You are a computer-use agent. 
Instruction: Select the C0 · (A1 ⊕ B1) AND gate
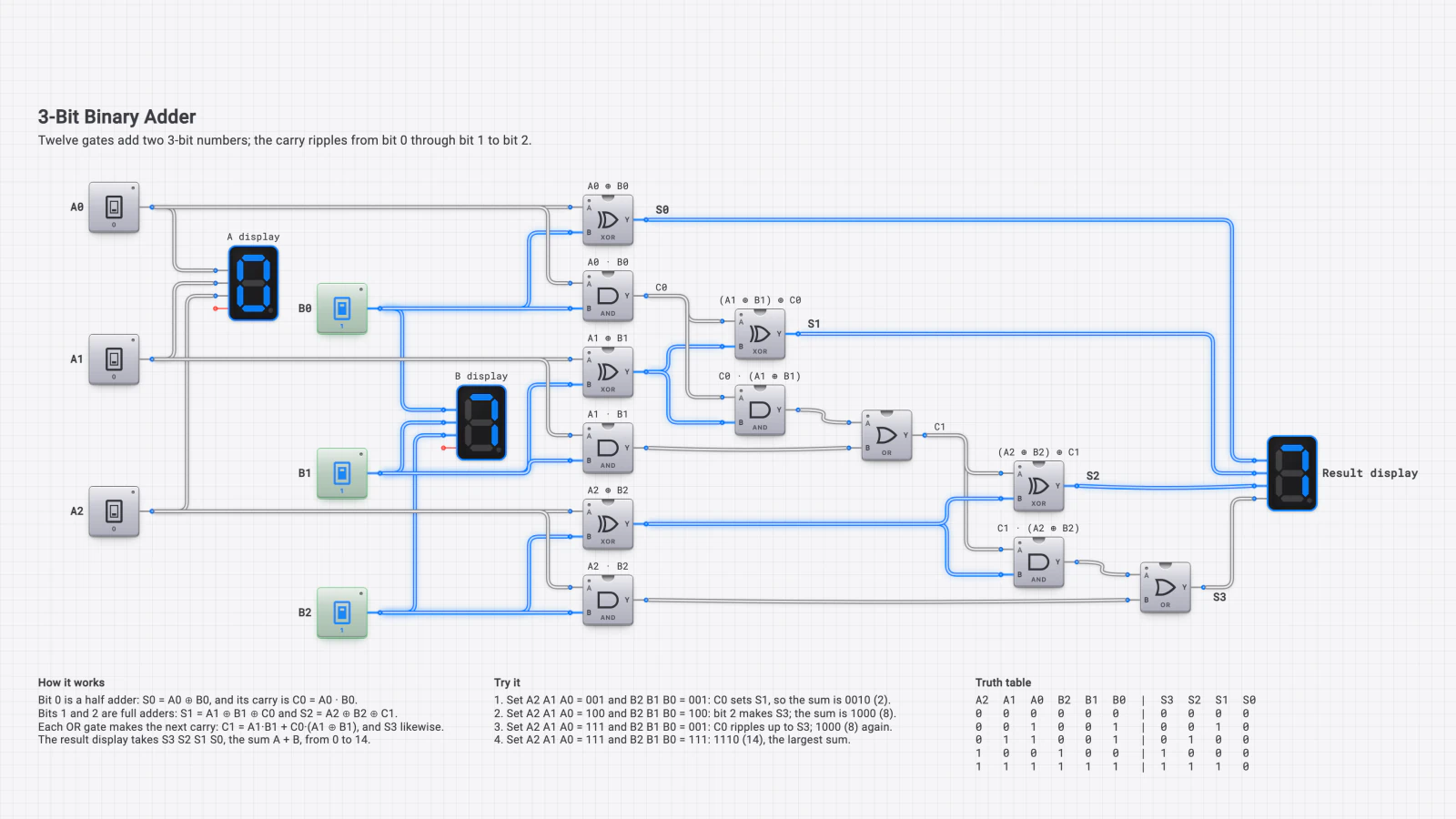pos(760,409)
